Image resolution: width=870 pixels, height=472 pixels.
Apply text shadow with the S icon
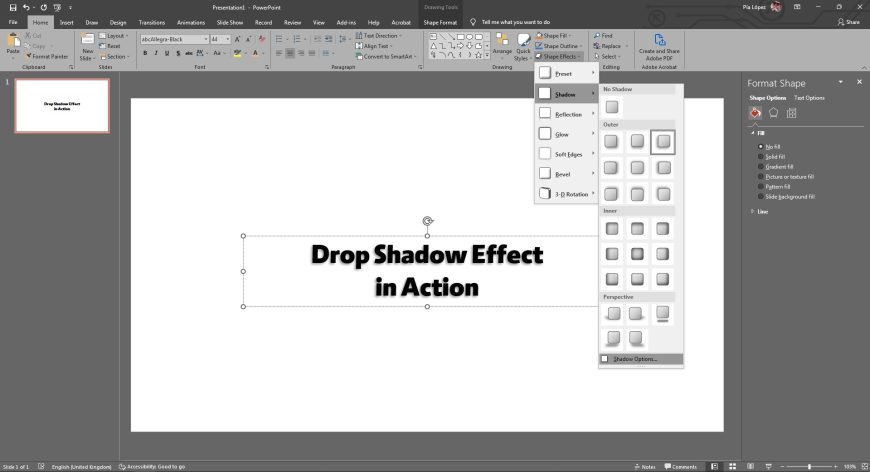178,53
